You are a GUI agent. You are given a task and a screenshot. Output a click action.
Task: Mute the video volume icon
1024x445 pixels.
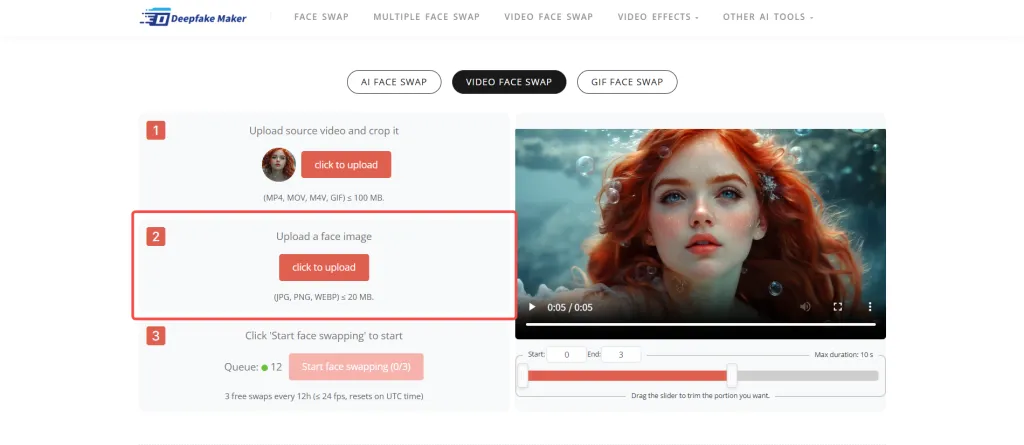805,306
